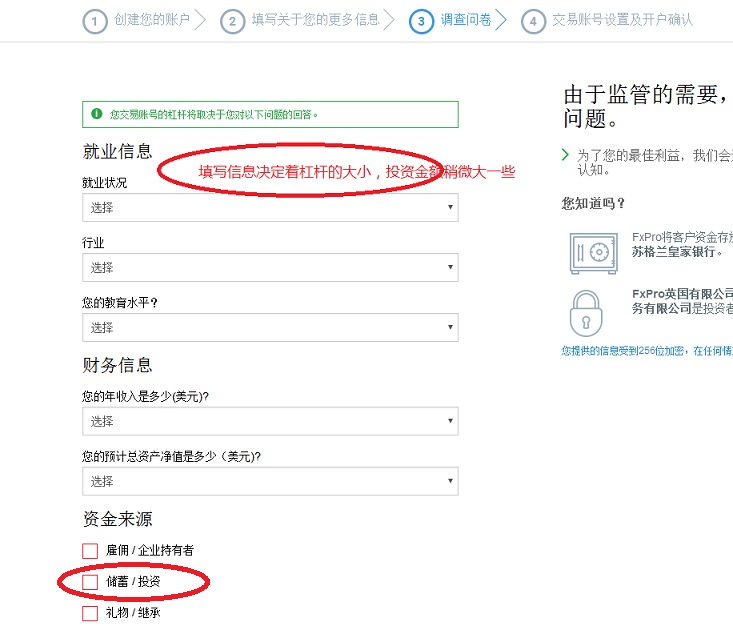Click the 填写关于您的更多信息 step label
The height and width of the screenshot is (630, 733).
[315, 21]
